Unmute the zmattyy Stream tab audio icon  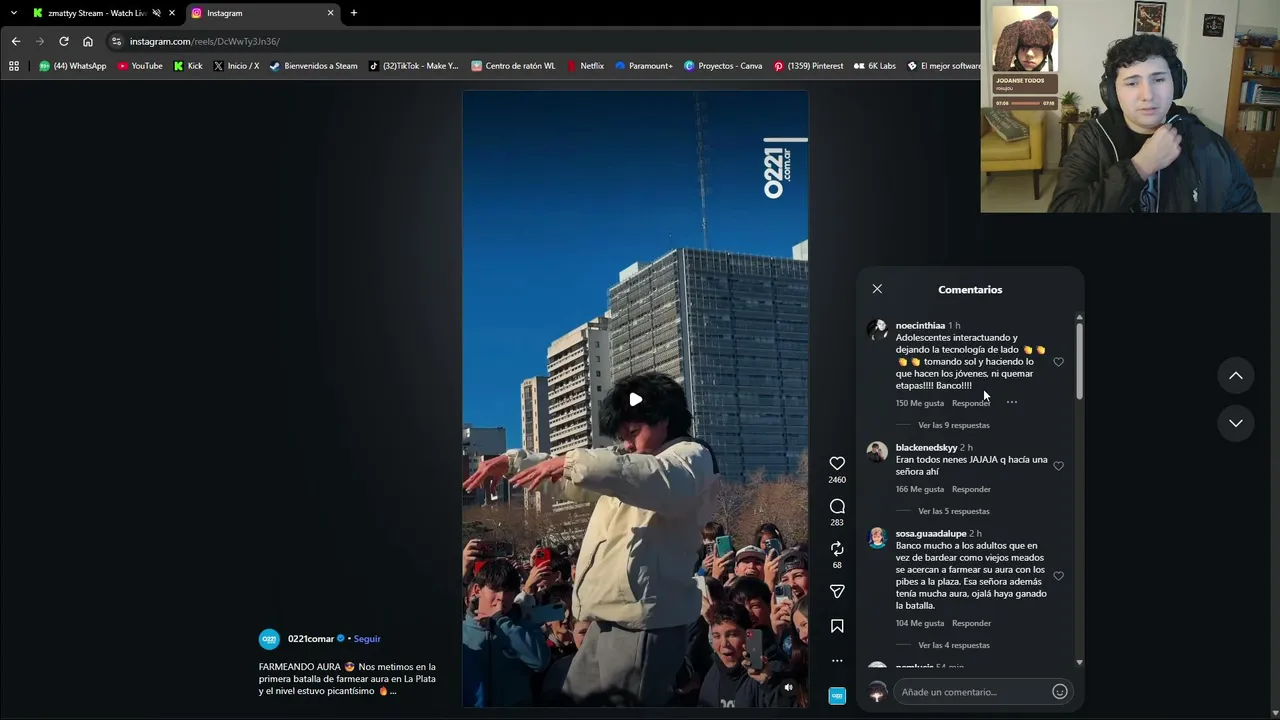point(156,13)
